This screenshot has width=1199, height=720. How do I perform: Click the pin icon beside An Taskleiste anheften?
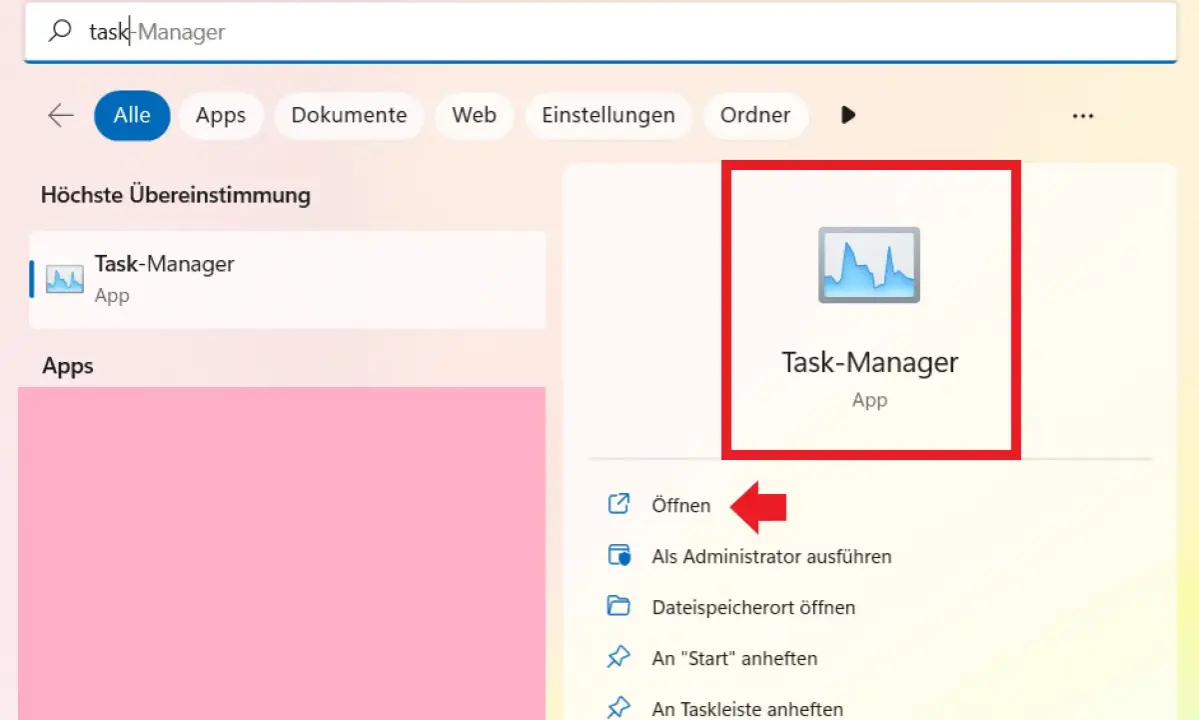[x=619, y=708]
